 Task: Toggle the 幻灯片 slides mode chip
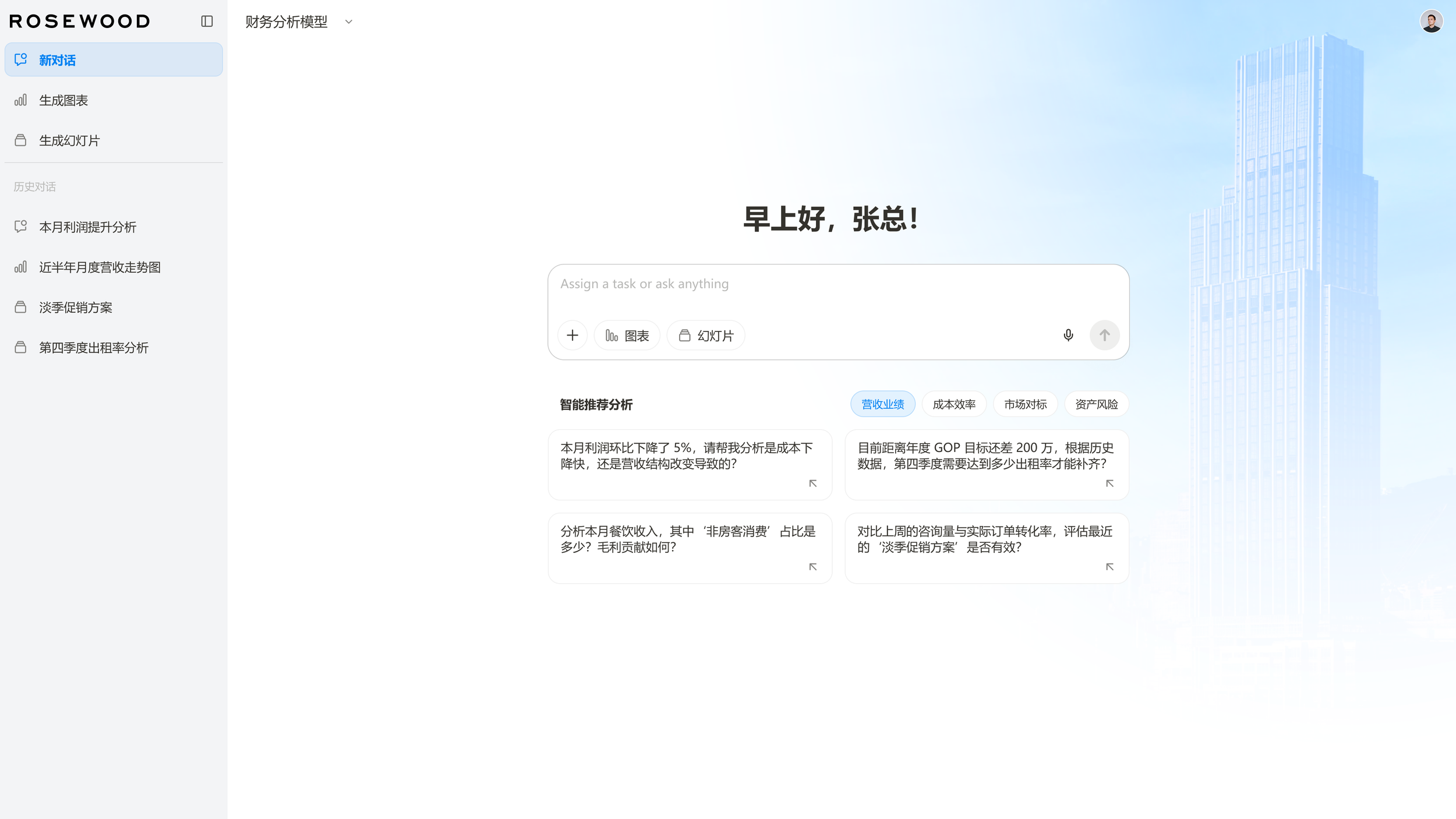coord(706,336)
